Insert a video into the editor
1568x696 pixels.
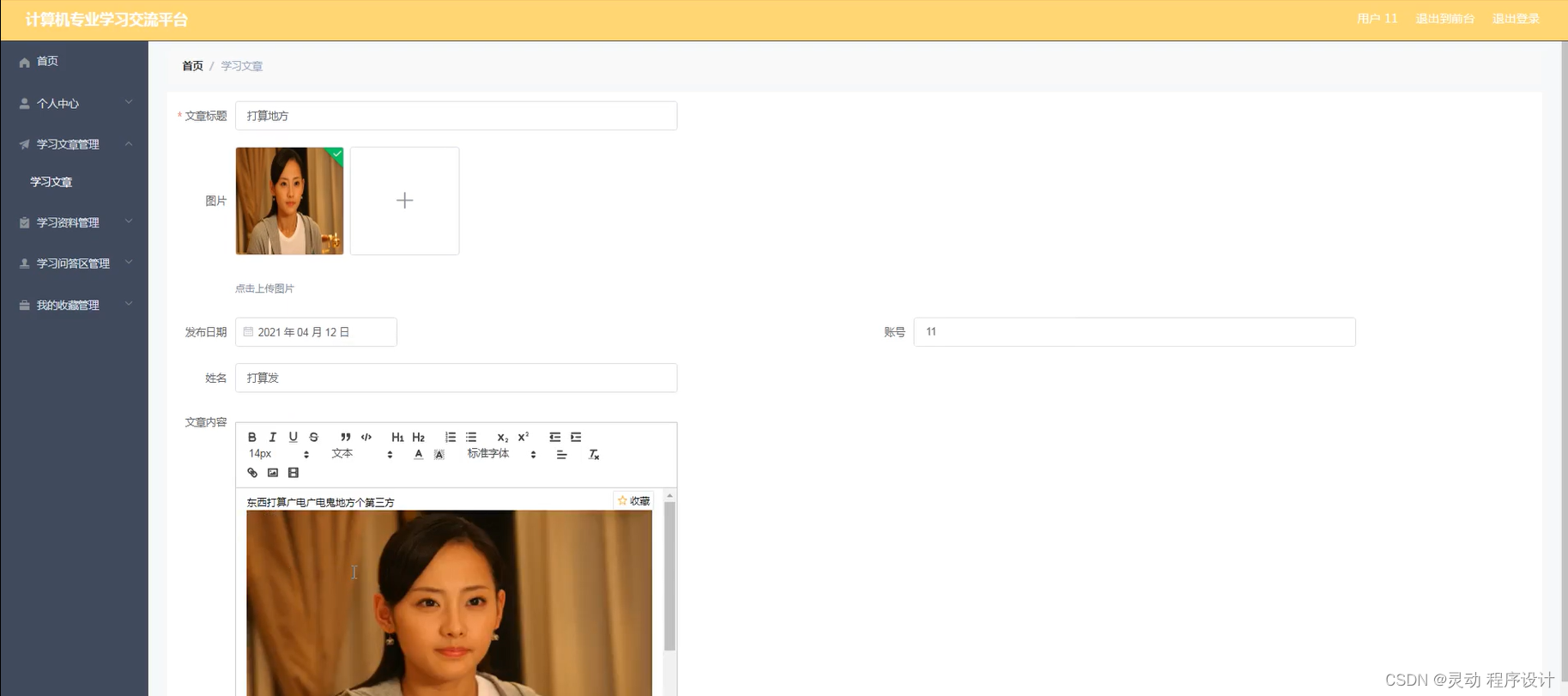click(x=294, y=473)
